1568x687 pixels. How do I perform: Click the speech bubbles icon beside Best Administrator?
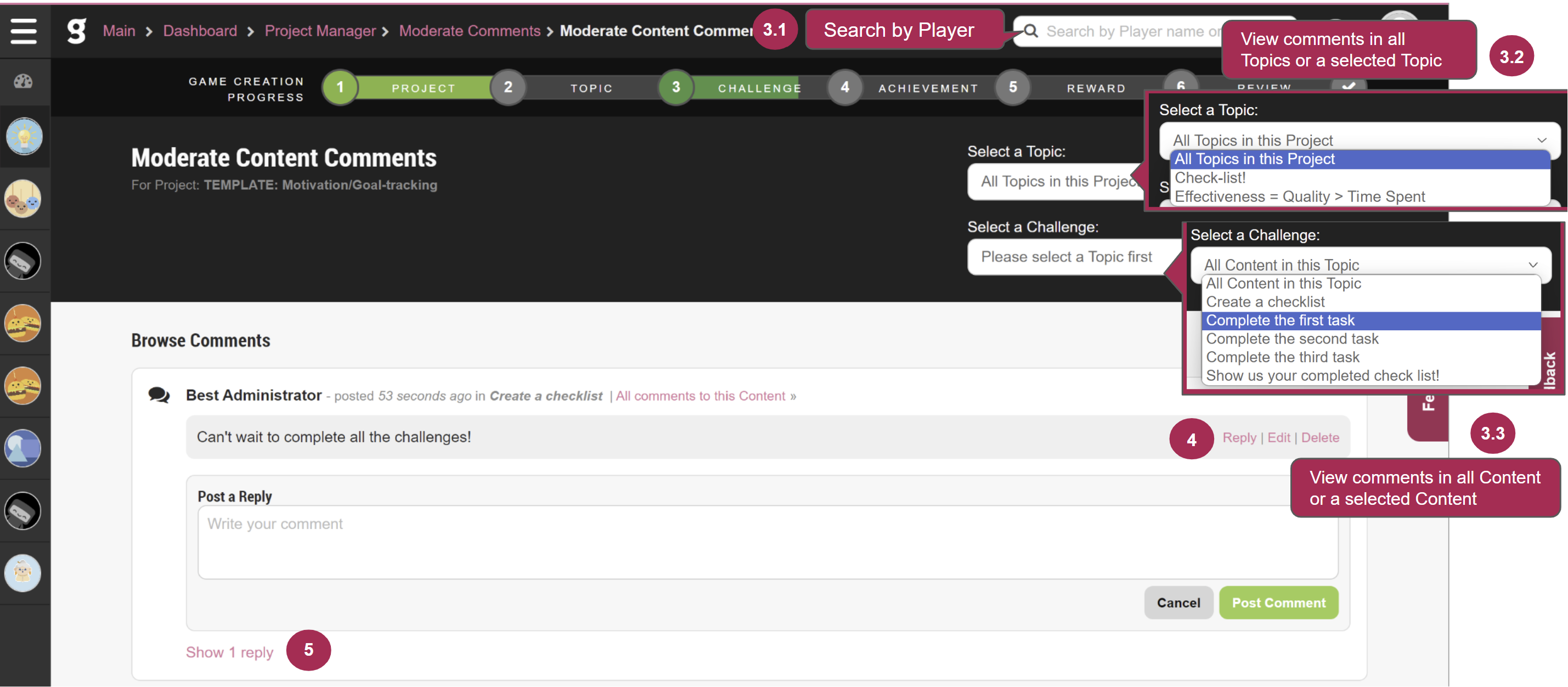tap(159, 395)
